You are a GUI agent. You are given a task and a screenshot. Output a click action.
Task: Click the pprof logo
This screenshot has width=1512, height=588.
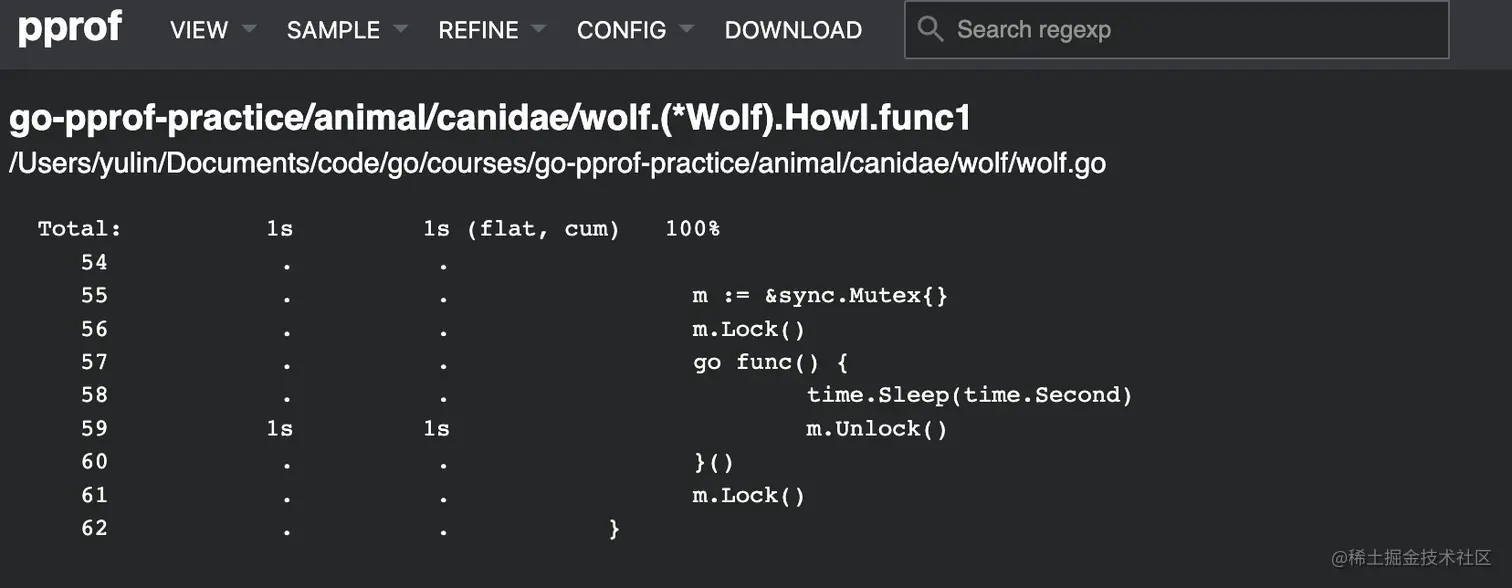coord(70,29)
